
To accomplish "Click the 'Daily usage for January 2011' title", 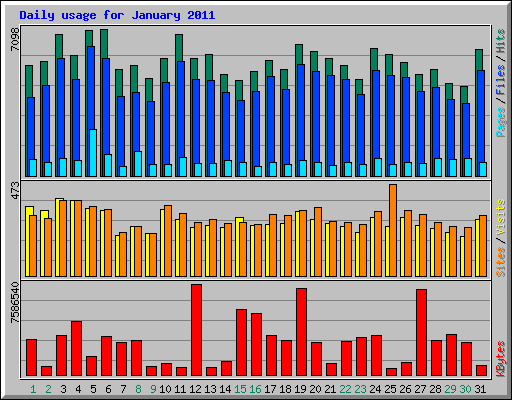I will 117,15.
